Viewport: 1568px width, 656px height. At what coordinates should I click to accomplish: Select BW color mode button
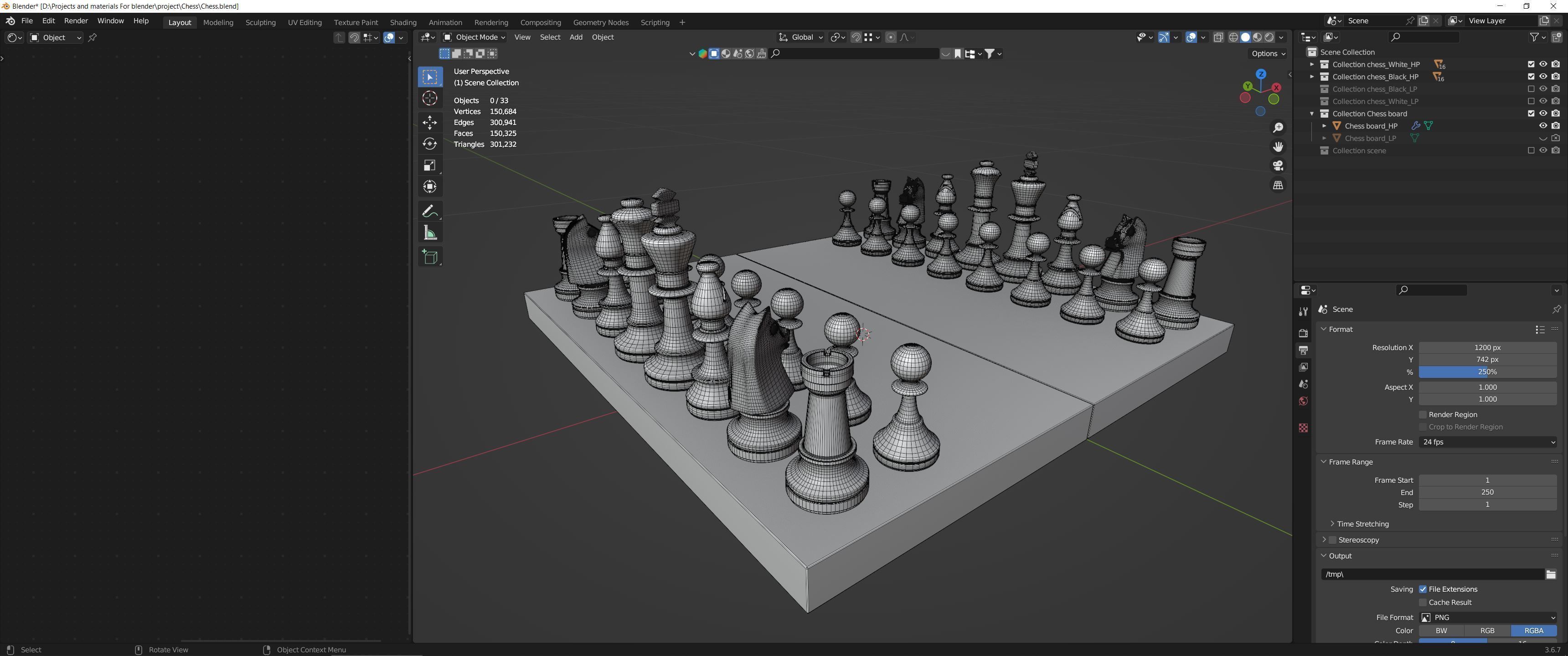(1441, 630)
